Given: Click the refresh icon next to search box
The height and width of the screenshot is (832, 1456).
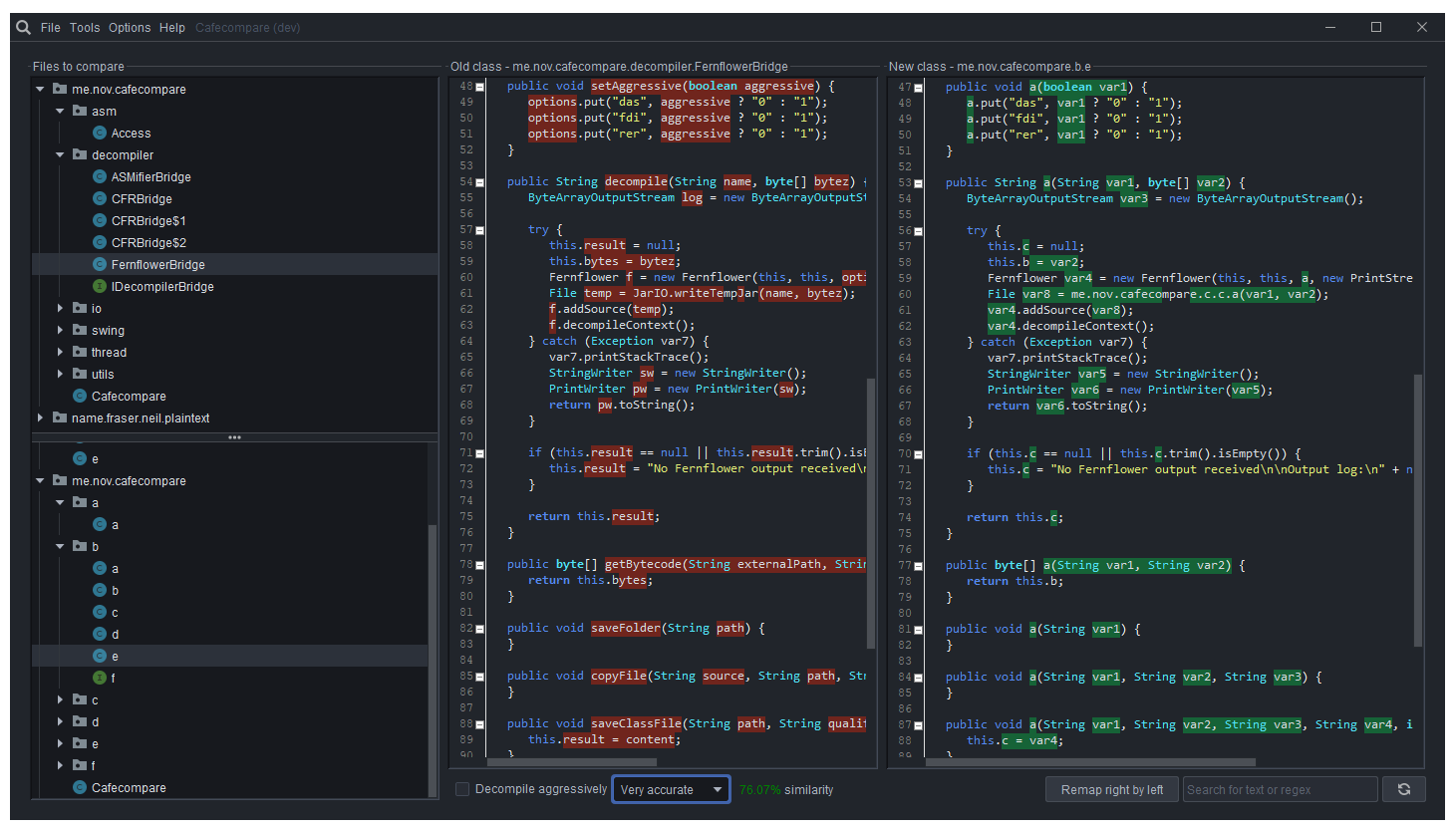Looking at the screenshot, I should click(1404, 788).
